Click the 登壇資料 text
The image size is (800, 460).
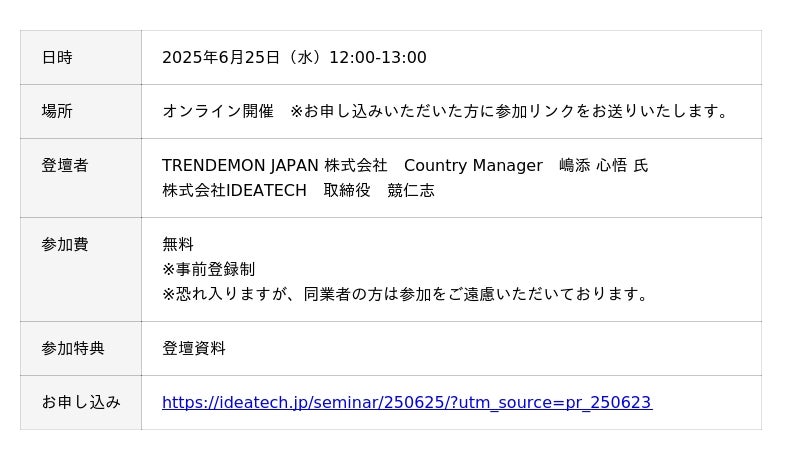[x=194, y=348]
